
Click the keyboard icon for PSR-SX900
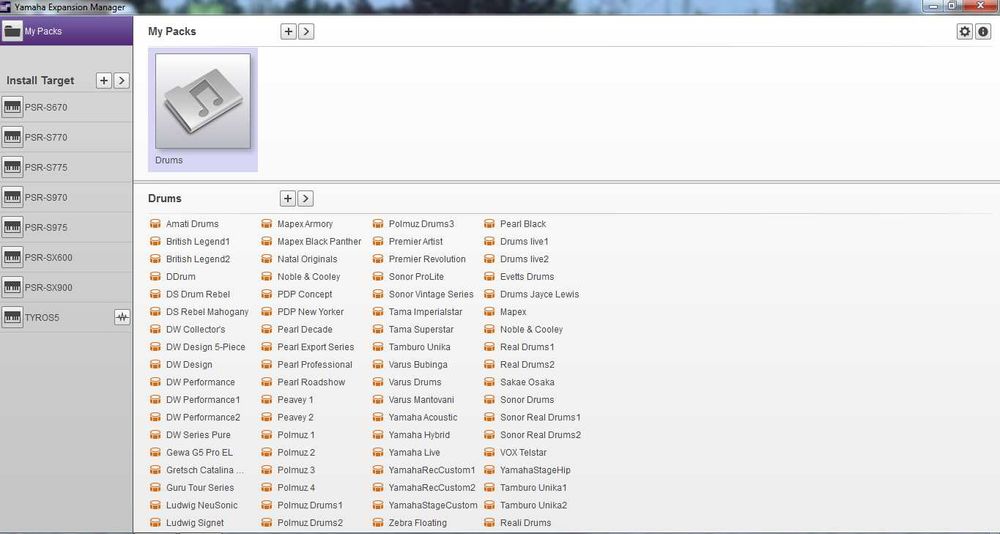coord(12,287)
